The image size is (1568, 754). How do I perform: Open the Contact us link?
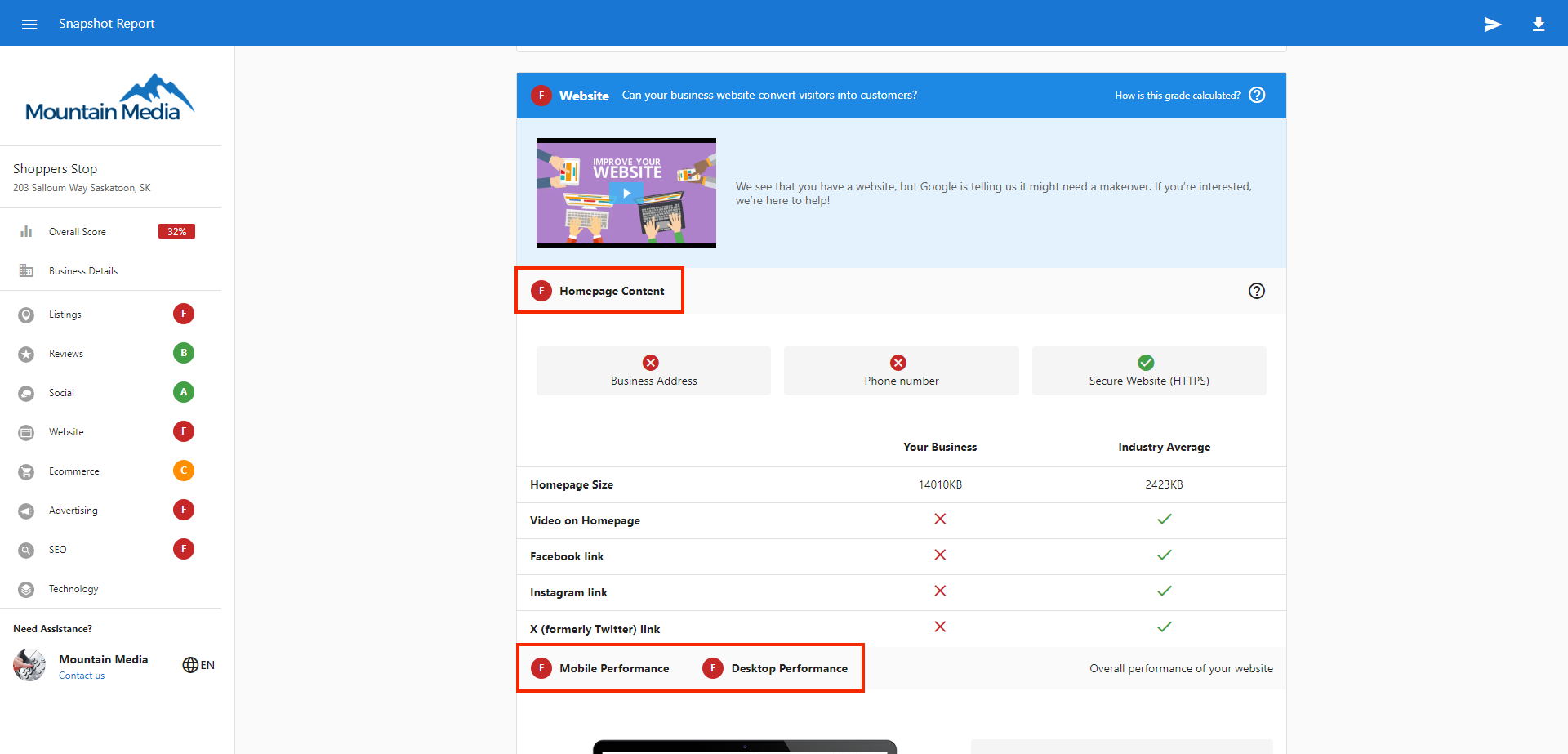click(x=82, y=676)
